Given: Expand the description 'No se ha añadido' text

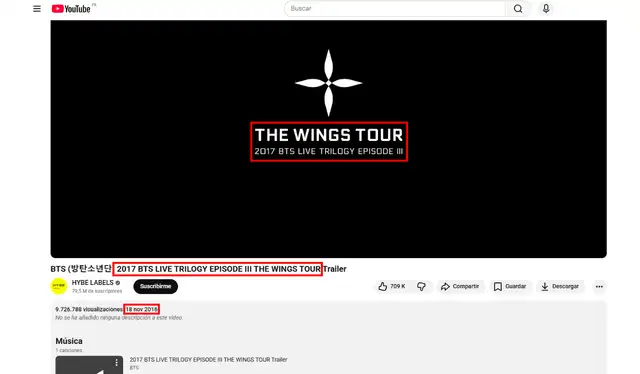Looking at the screenshot, I should pyautogui.click(x=119, y=317).
